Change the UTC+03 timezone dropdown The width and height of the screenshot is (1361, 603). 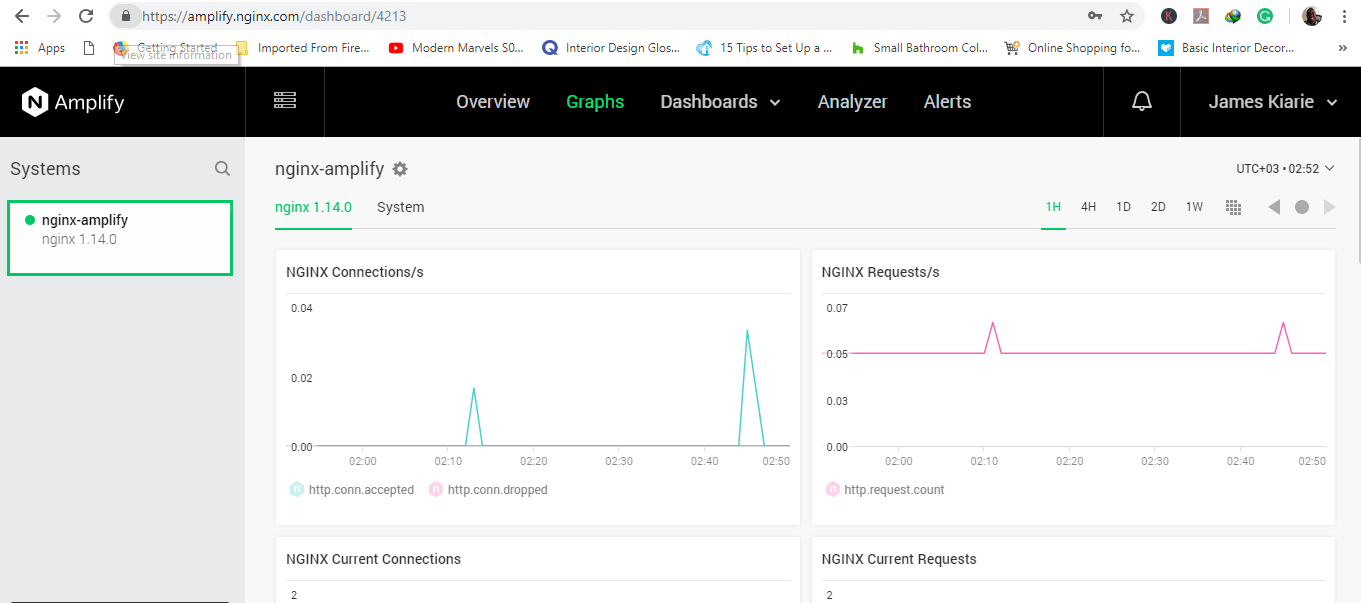(1285, 169)
